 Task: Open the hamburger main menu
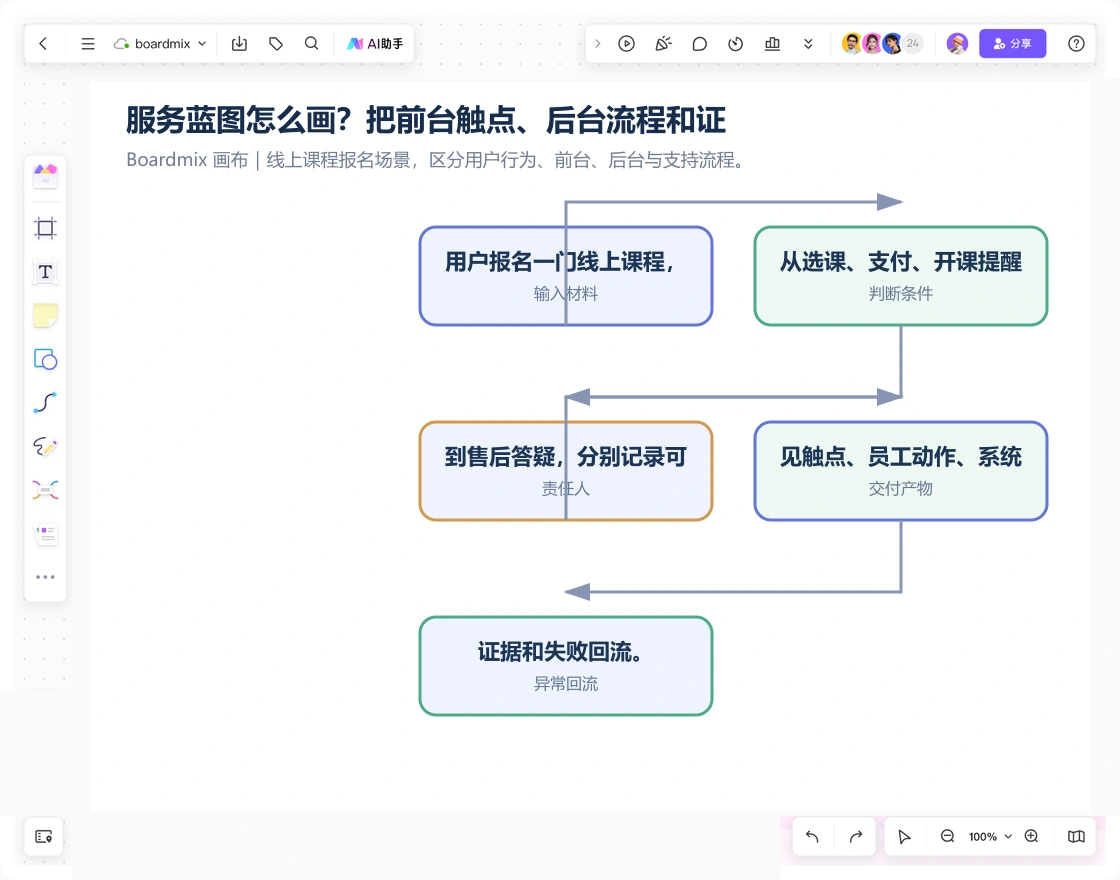tap(88, 44)
